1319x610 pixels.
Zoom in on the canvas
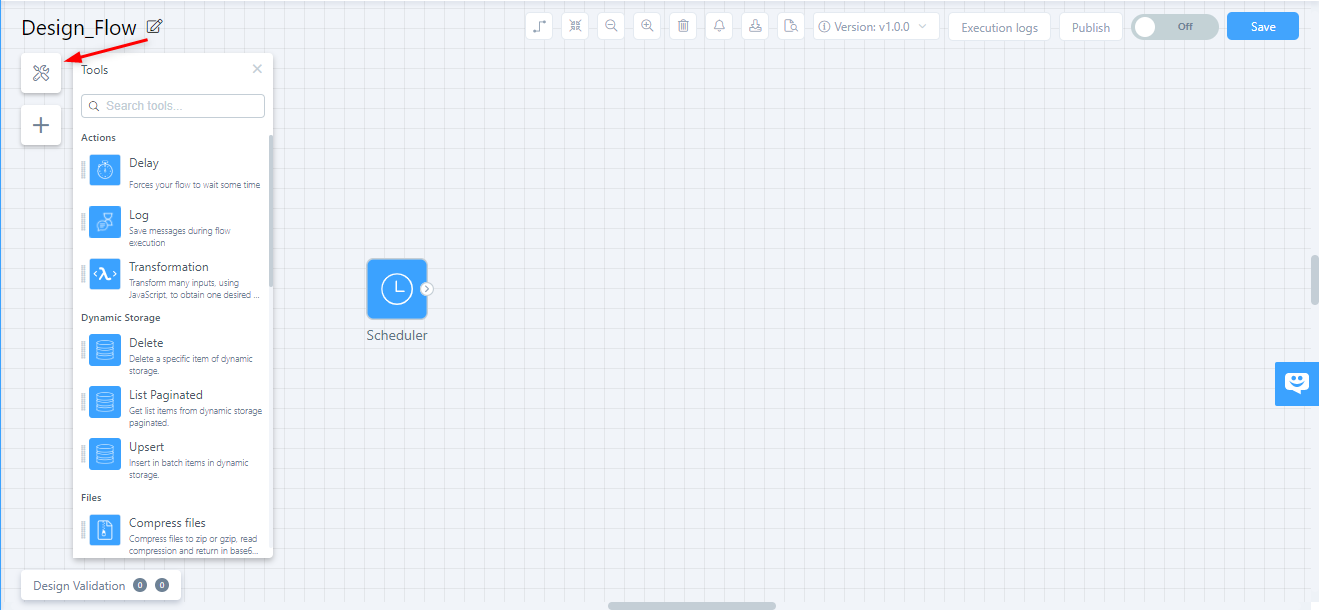(646, 25)
